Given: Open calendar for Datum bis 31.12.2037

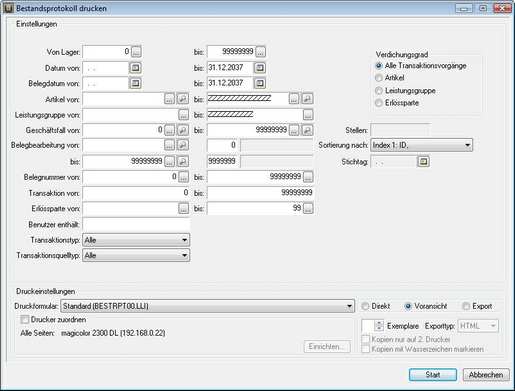Looking at the screenshot, I should click(260, 68).
